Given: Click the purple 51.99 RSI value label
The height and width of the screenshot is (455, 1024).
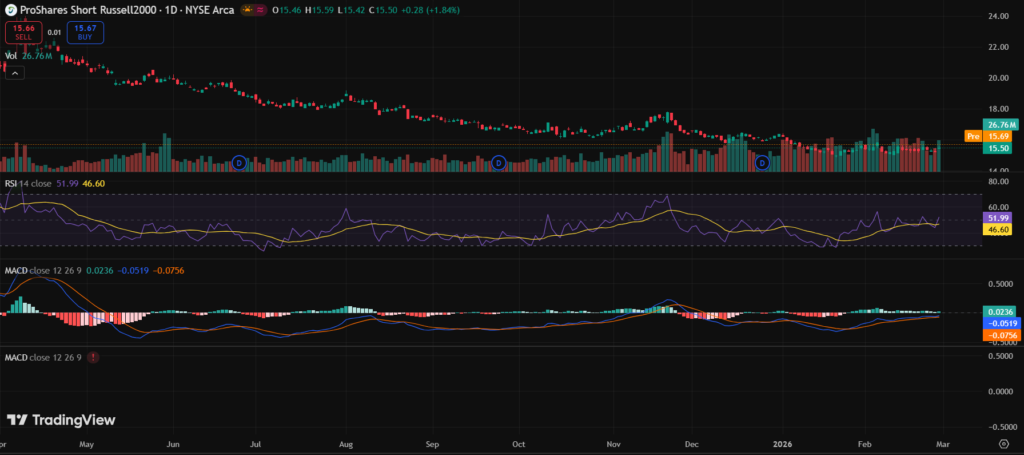Looking at the screenshot, I should pos(998,217).
